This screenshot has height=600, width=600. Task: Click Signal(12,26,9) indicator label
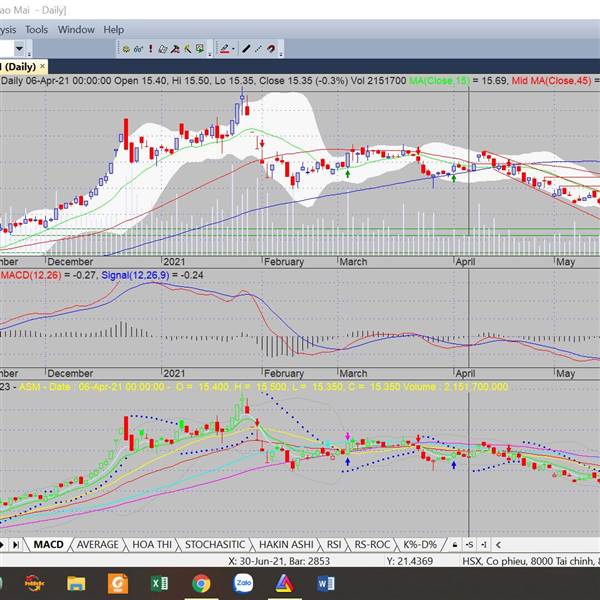coord(135,275)
